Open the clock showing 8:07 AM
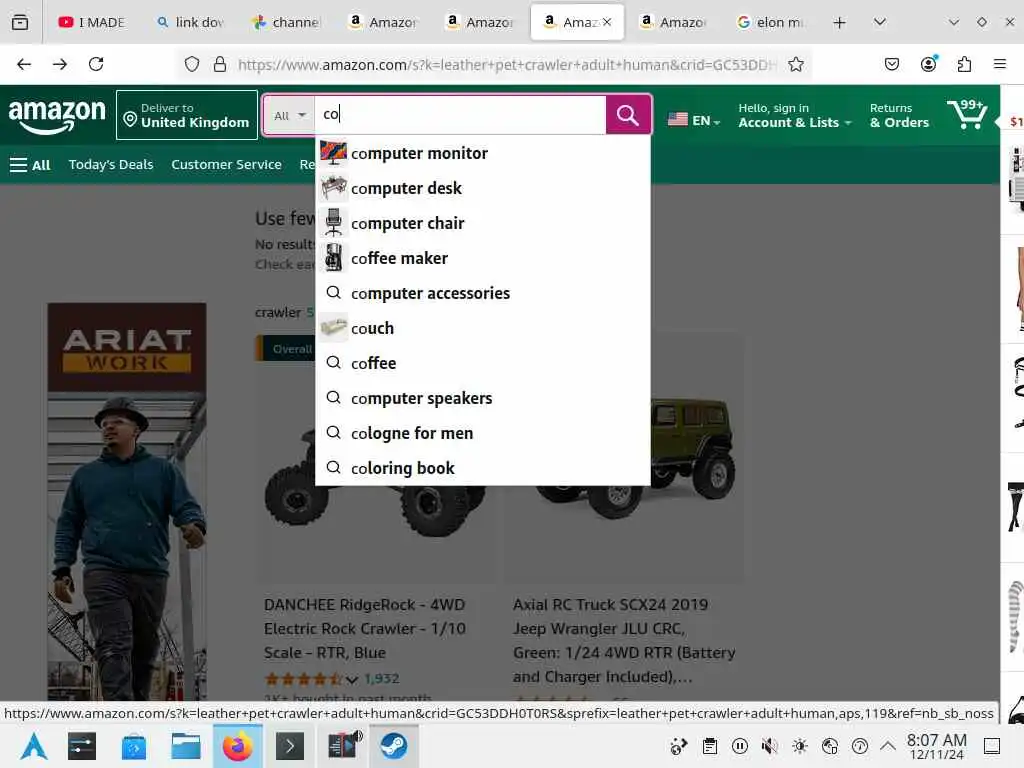This screenshot has width=1024, height=768. tap(936, 746)
